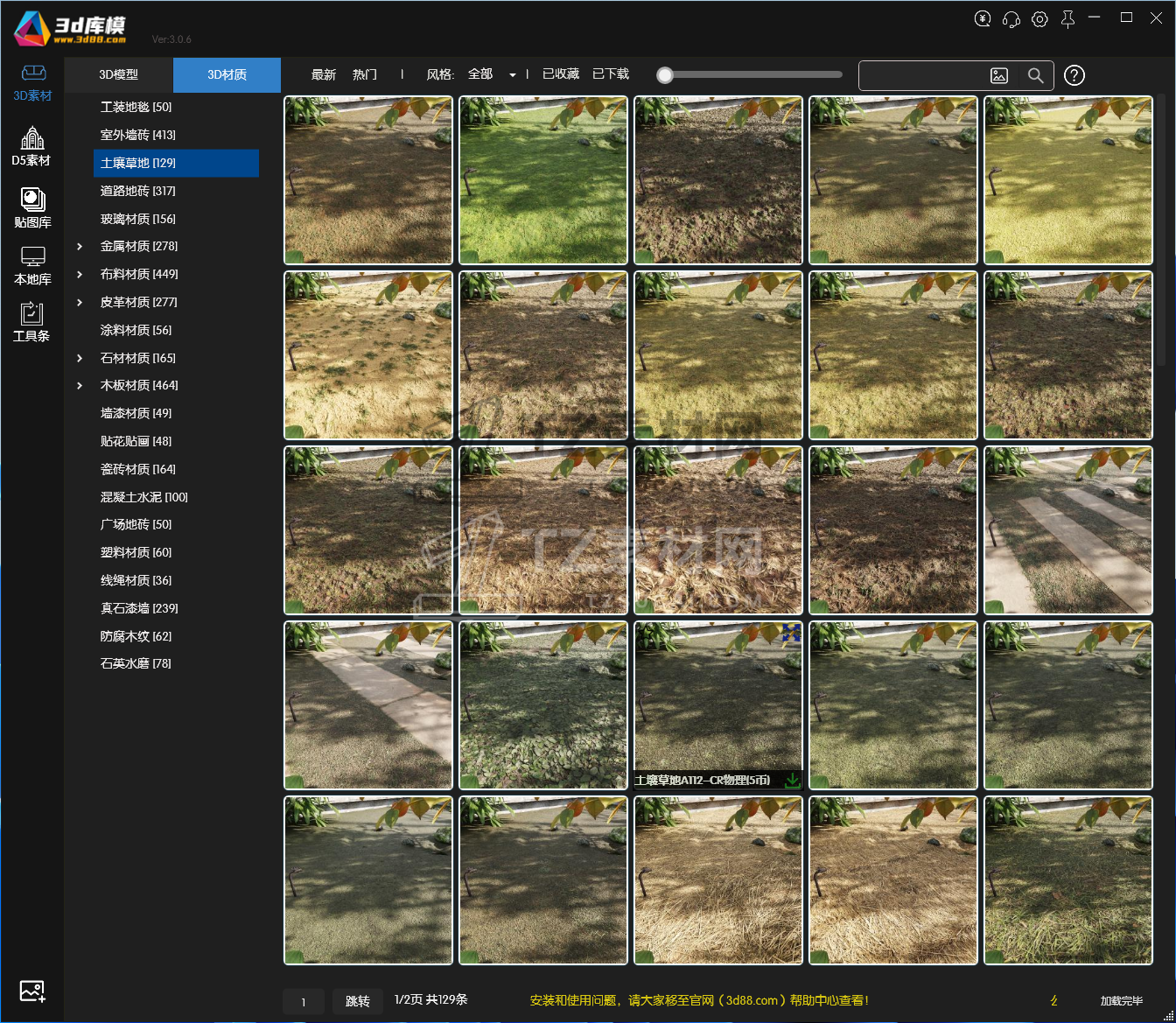Sort by 热门 popular

(x=365, y=74)
